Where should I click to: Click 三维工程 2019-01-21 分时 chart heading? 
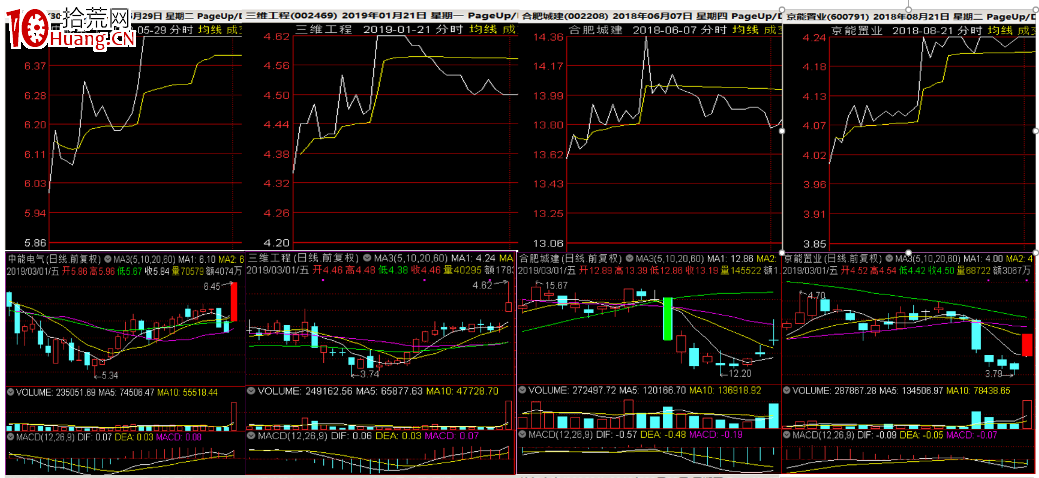click(380, 29)
